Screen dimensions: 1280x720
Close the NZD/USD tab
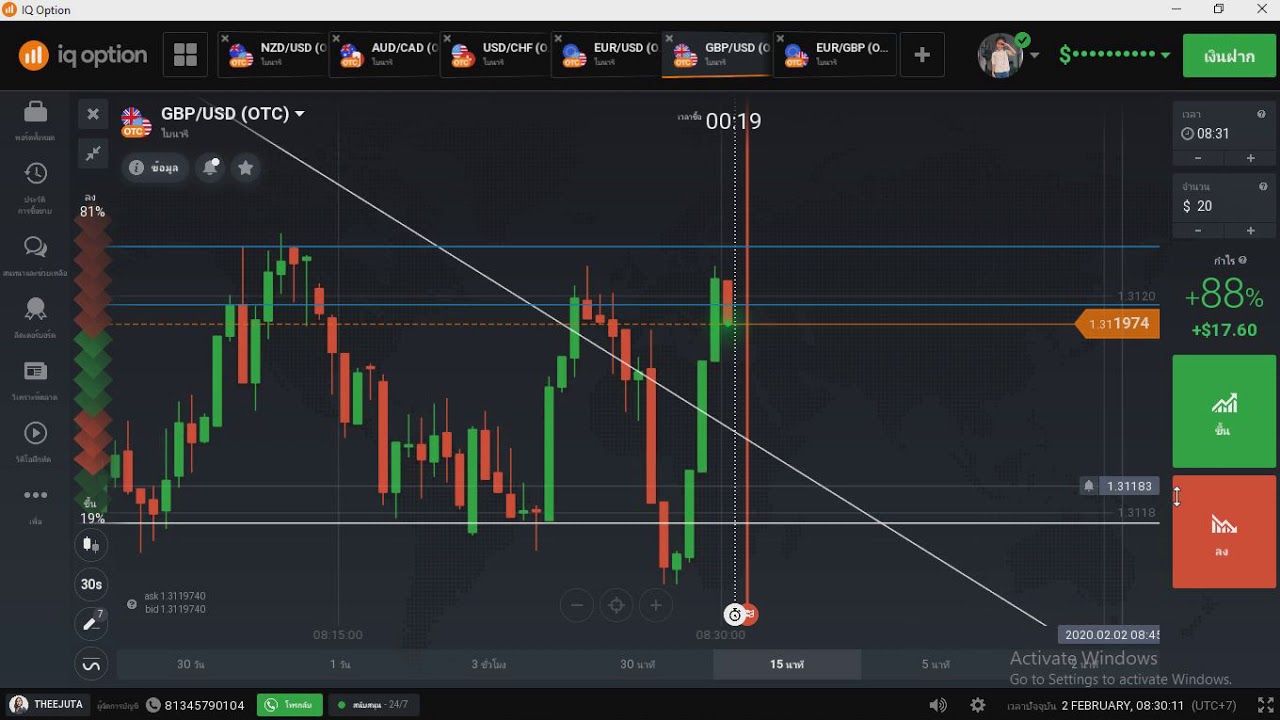tap(225, 39)
